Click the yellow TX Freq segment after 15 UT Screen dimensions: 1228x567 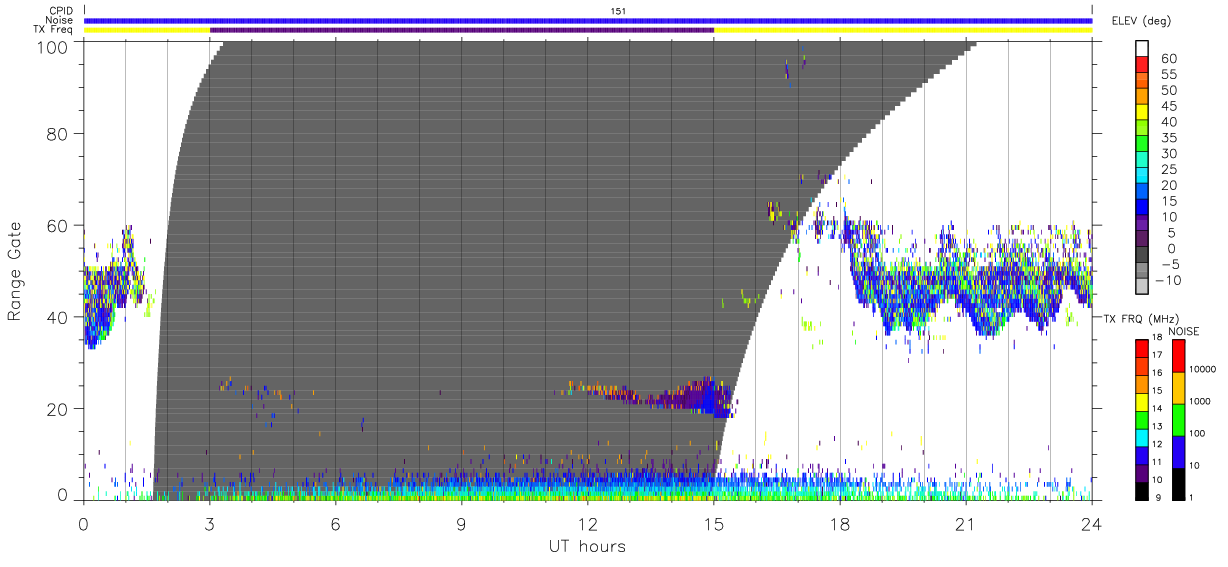(903, 30)
